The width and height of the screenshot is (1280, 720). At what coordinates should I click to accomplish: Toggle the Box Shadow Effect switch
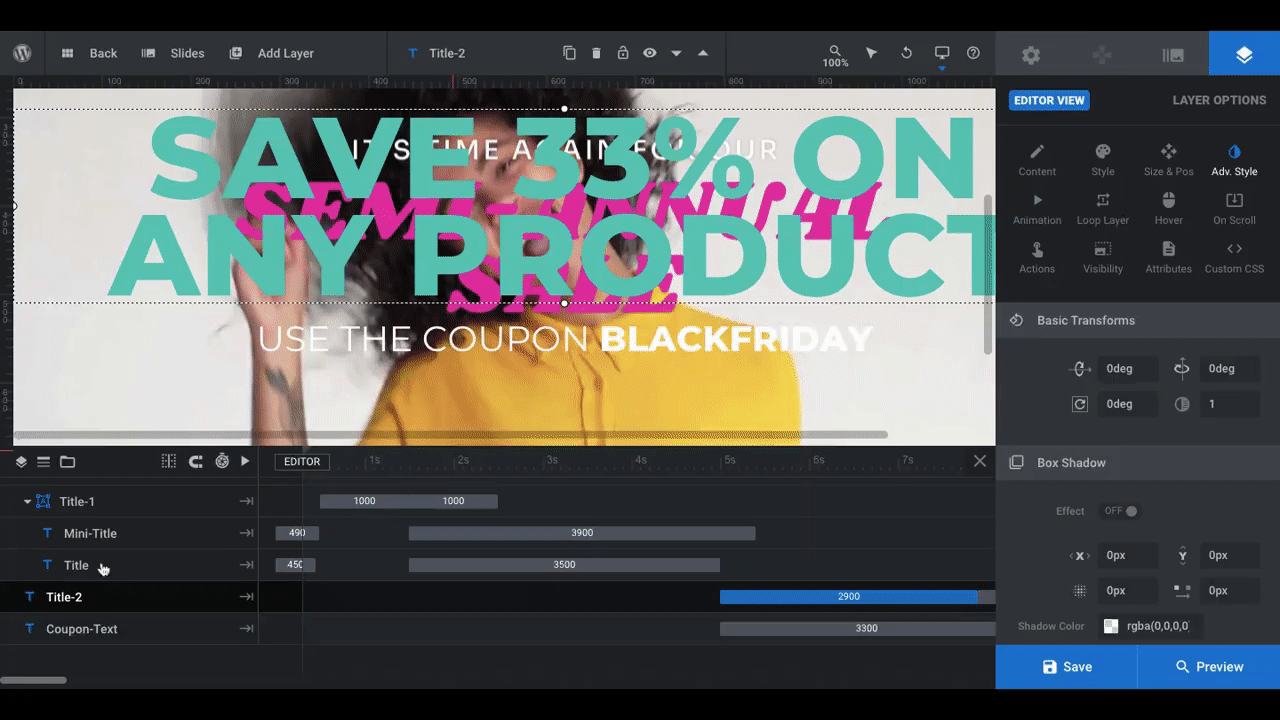pyautogui.click(x=1120, y=511)
